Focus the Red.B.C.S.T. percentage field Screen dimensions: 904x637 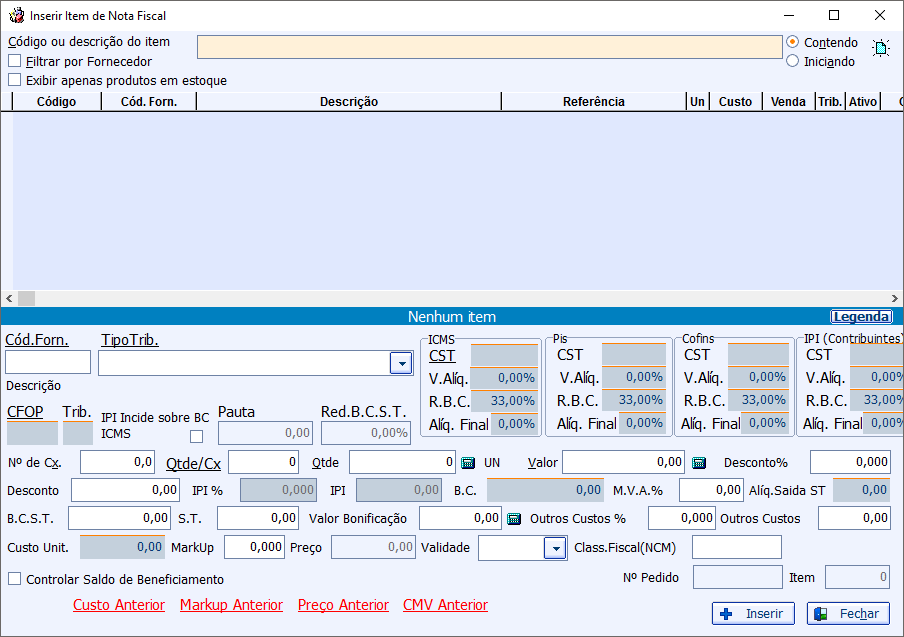pos(366,433)
